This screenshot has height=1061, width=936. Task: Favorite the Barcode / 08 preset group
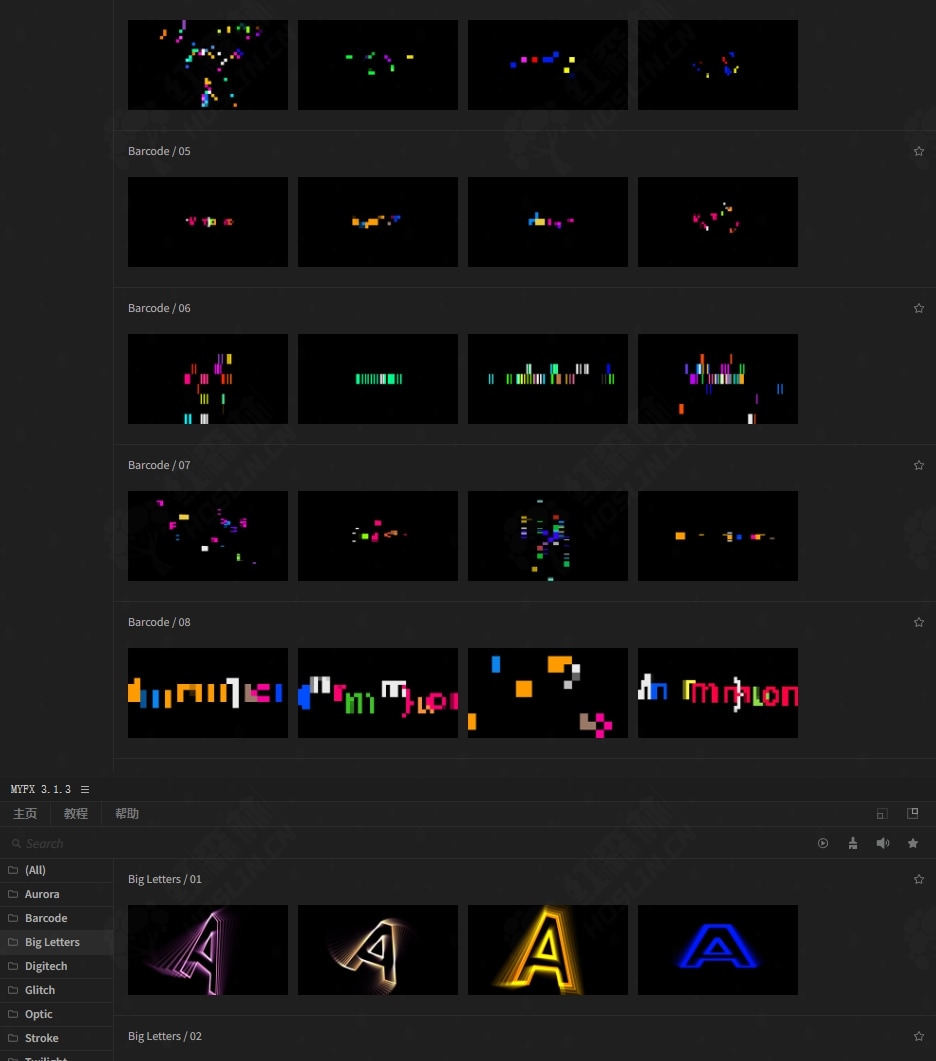click(x=918, y=622)
